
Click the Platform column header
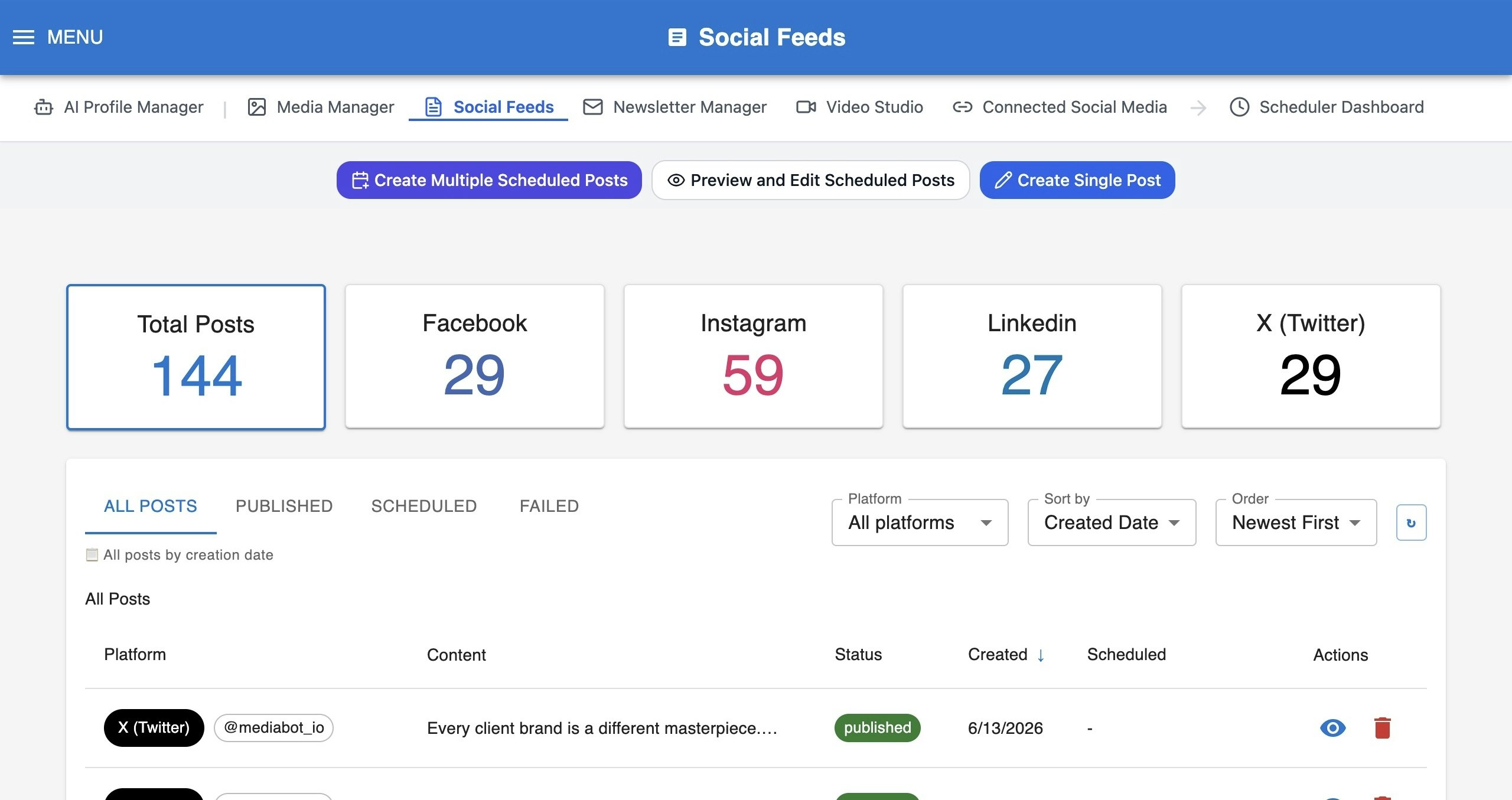pyautogui.click(x=135, y=655)
